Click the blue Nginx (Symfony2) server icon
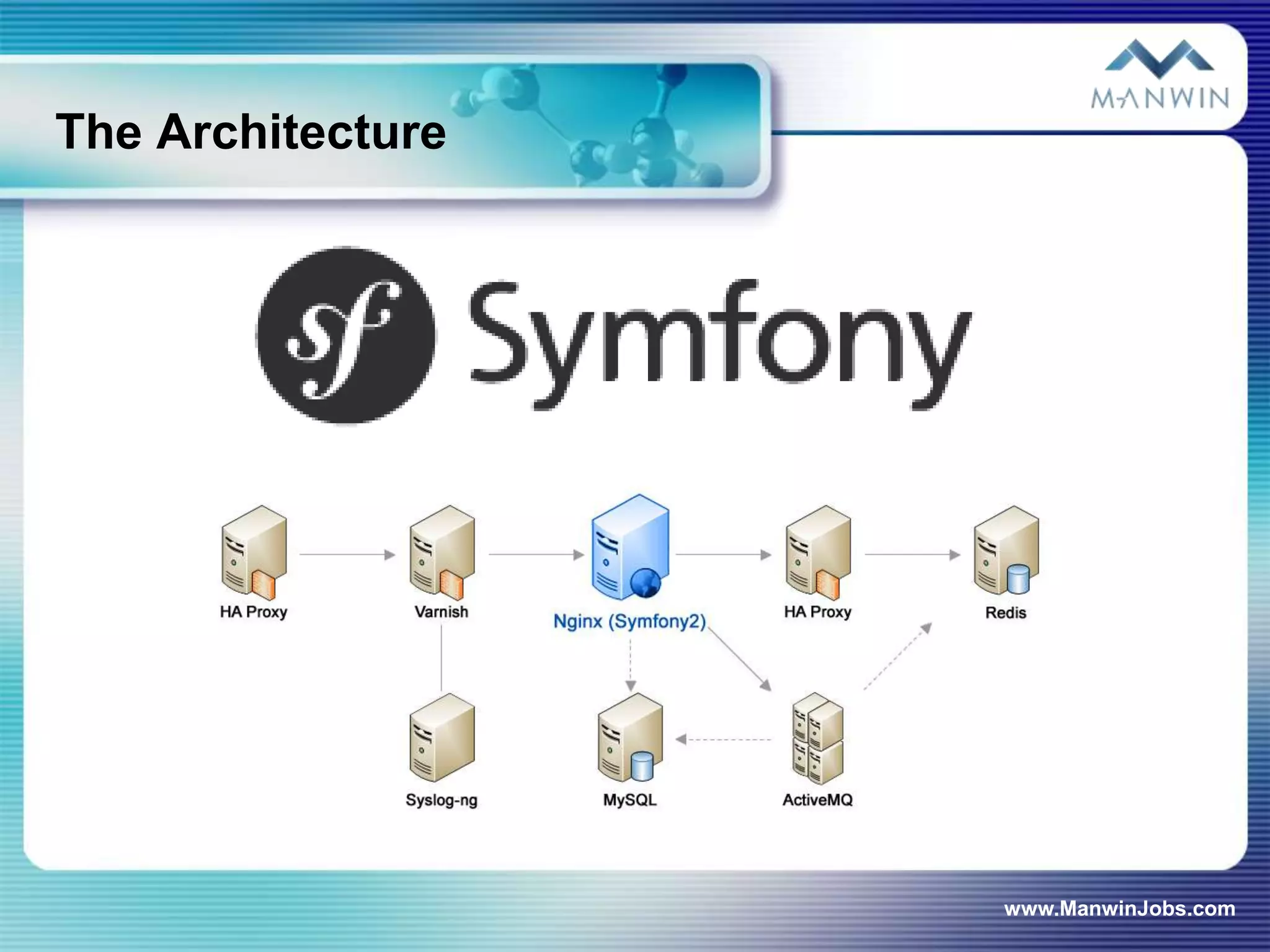The width and height of the screenshot is (1270, 952). click(630, 547)
